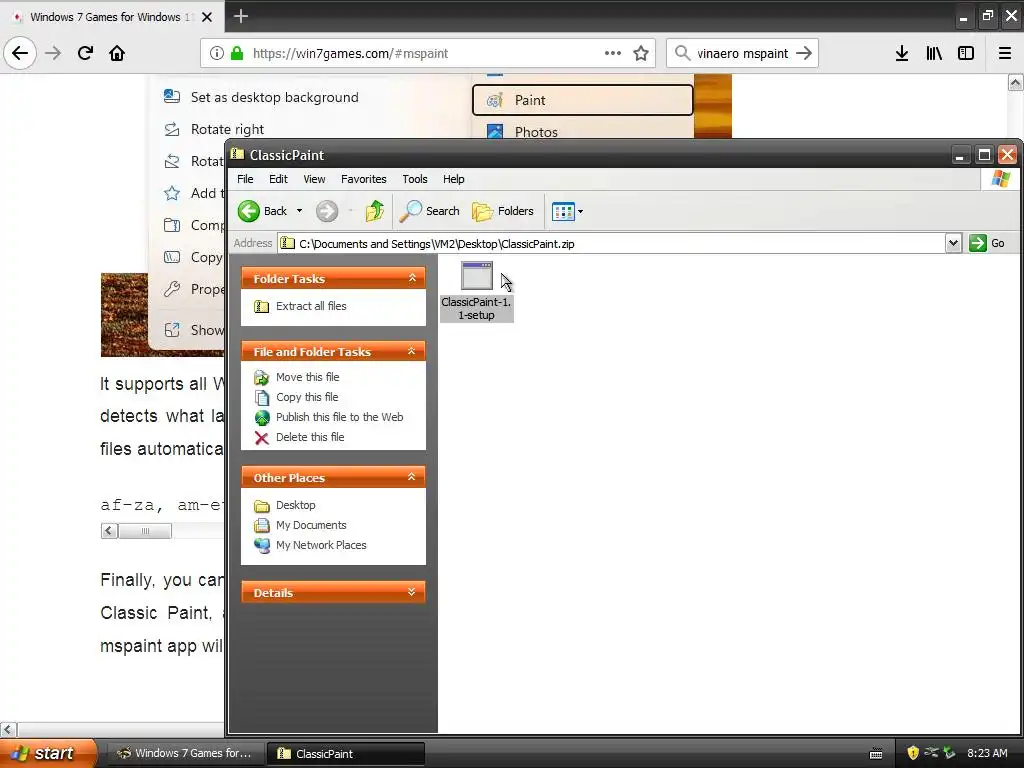Viewport: 1024px width, 768px height.
Task: Click Delete this file
Action: tap(310, 437)
